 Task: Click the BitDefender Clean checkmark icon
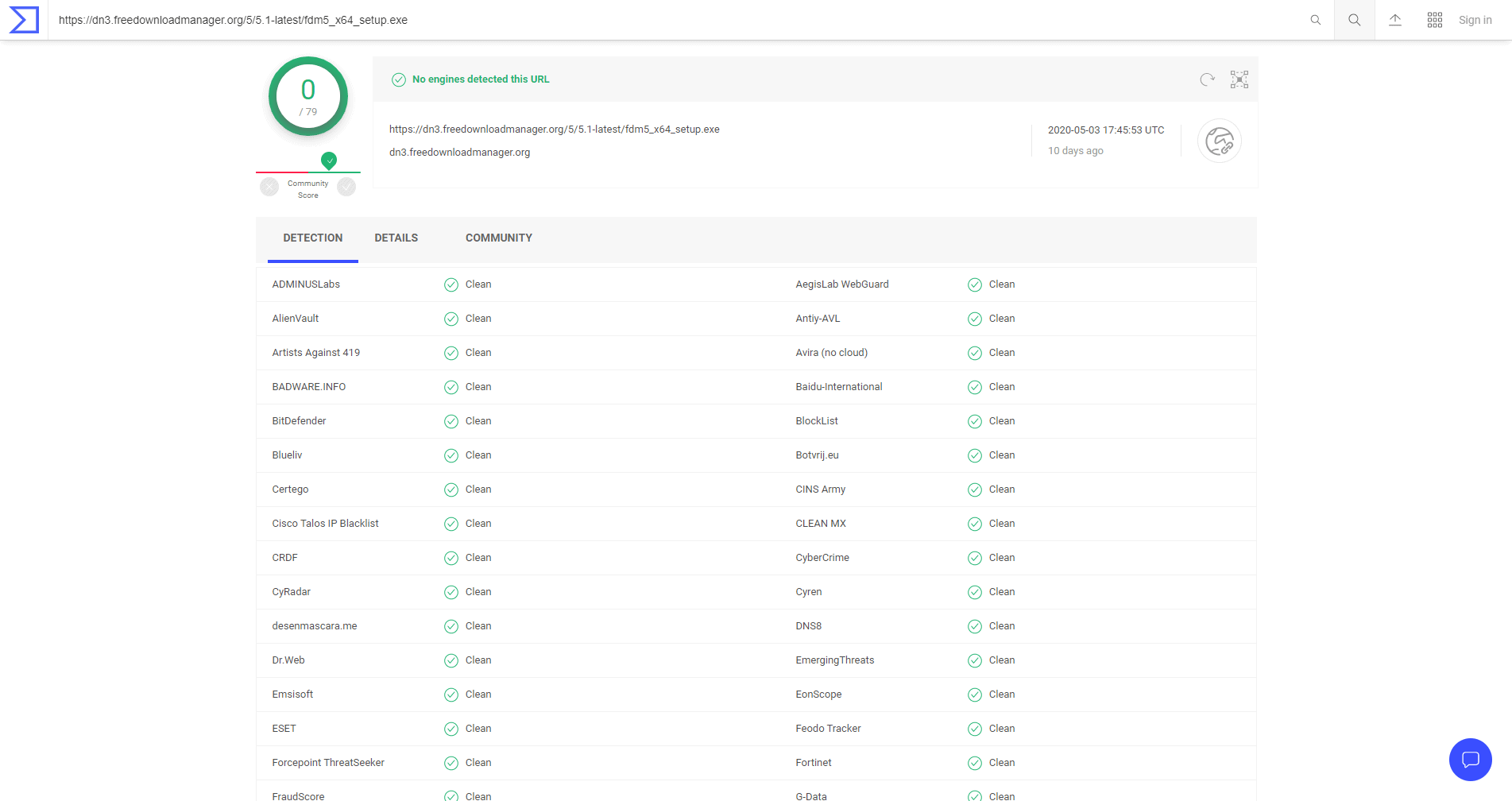click(451, 421)
